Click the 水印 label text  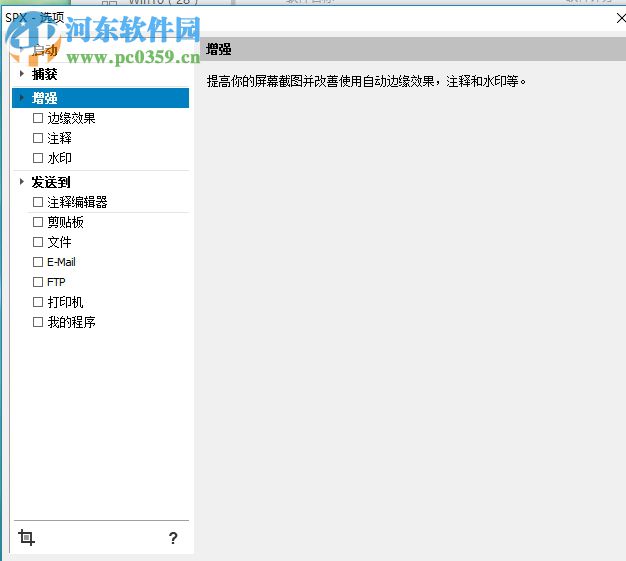(x=59, y=158)
